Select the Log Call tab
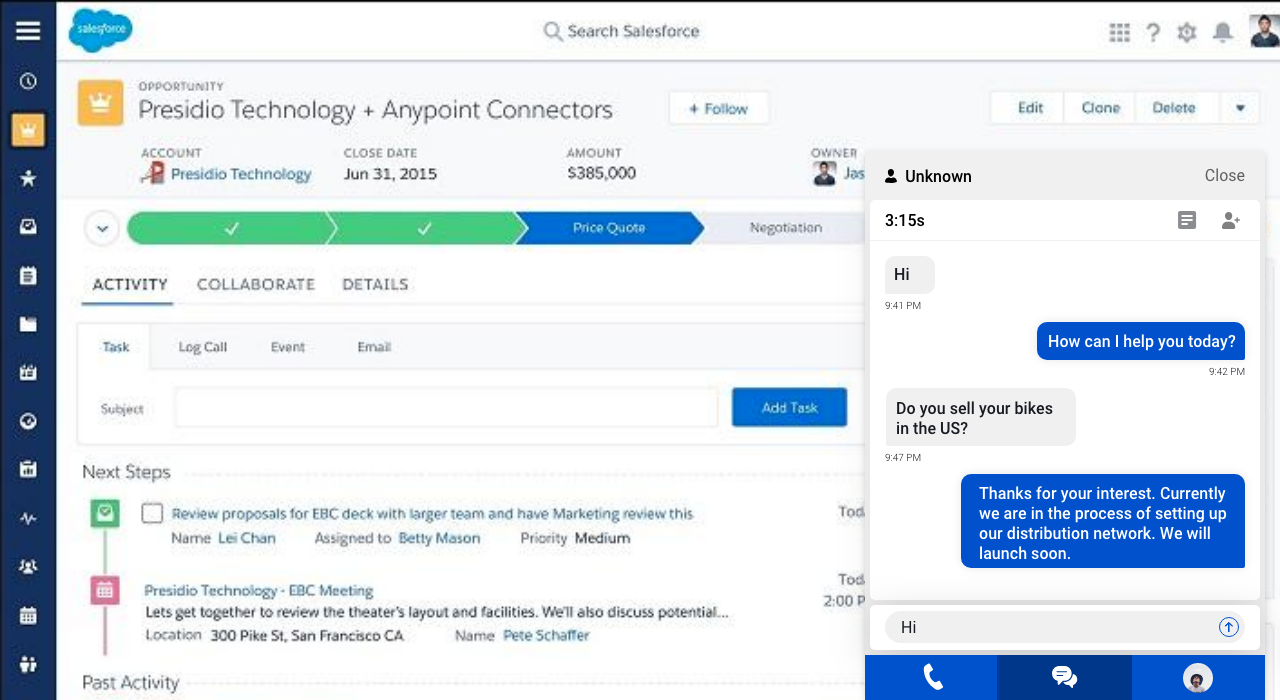 tap(203, 347)
